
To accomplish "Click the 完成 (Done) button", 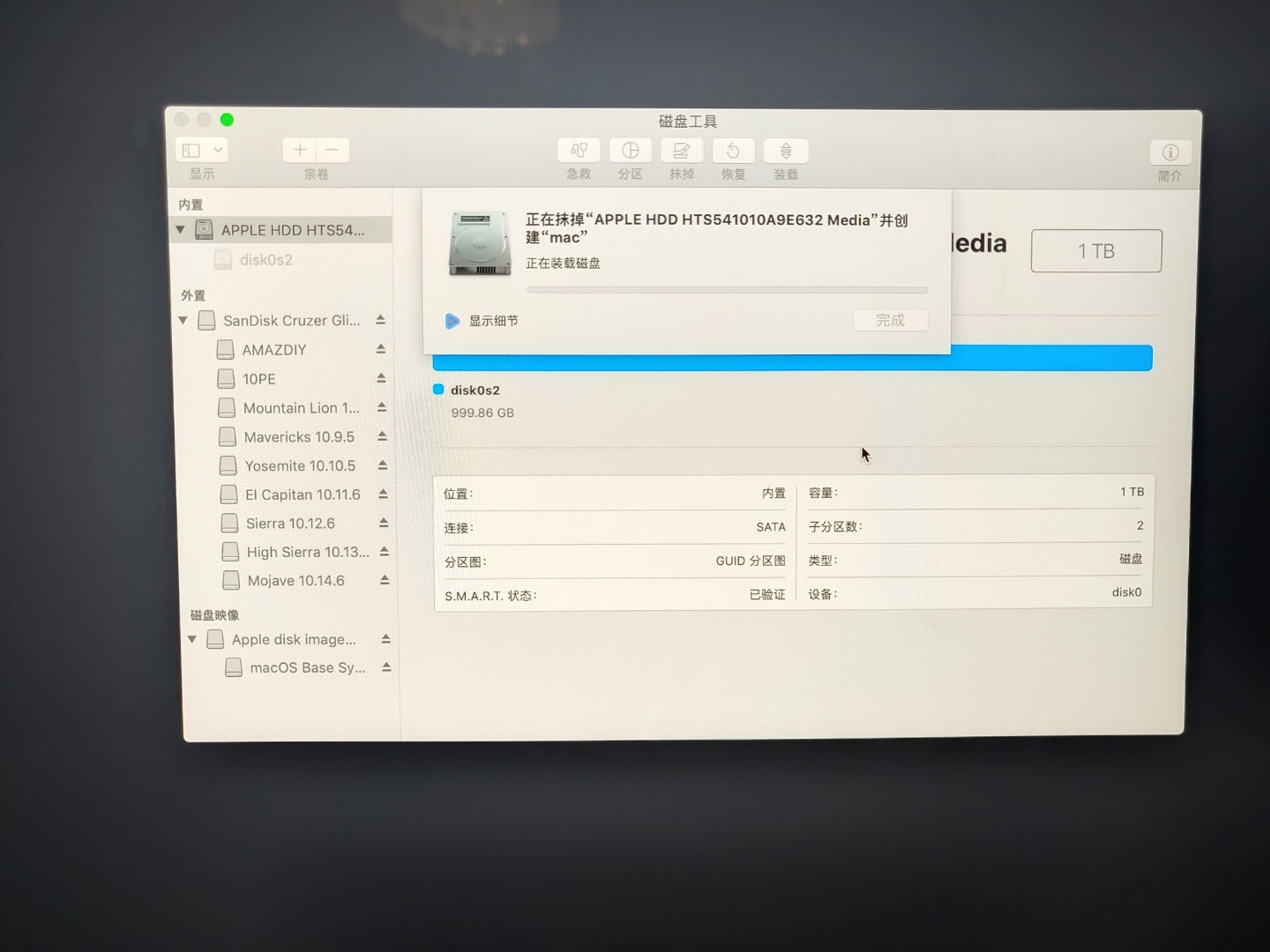I will (x=891, y=320).
